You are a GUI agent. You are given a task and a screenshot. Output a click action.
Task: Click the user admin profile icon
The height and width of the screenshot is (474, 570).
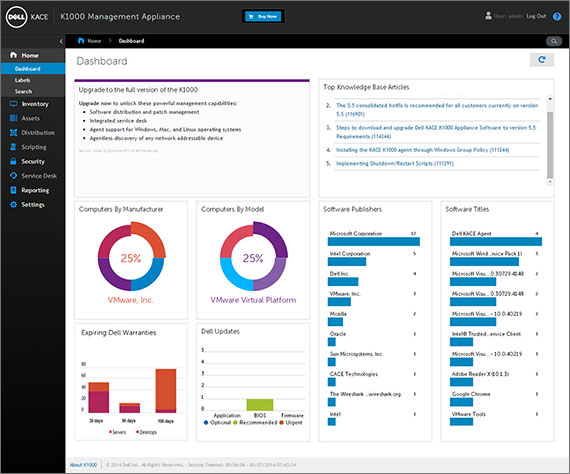488,16
